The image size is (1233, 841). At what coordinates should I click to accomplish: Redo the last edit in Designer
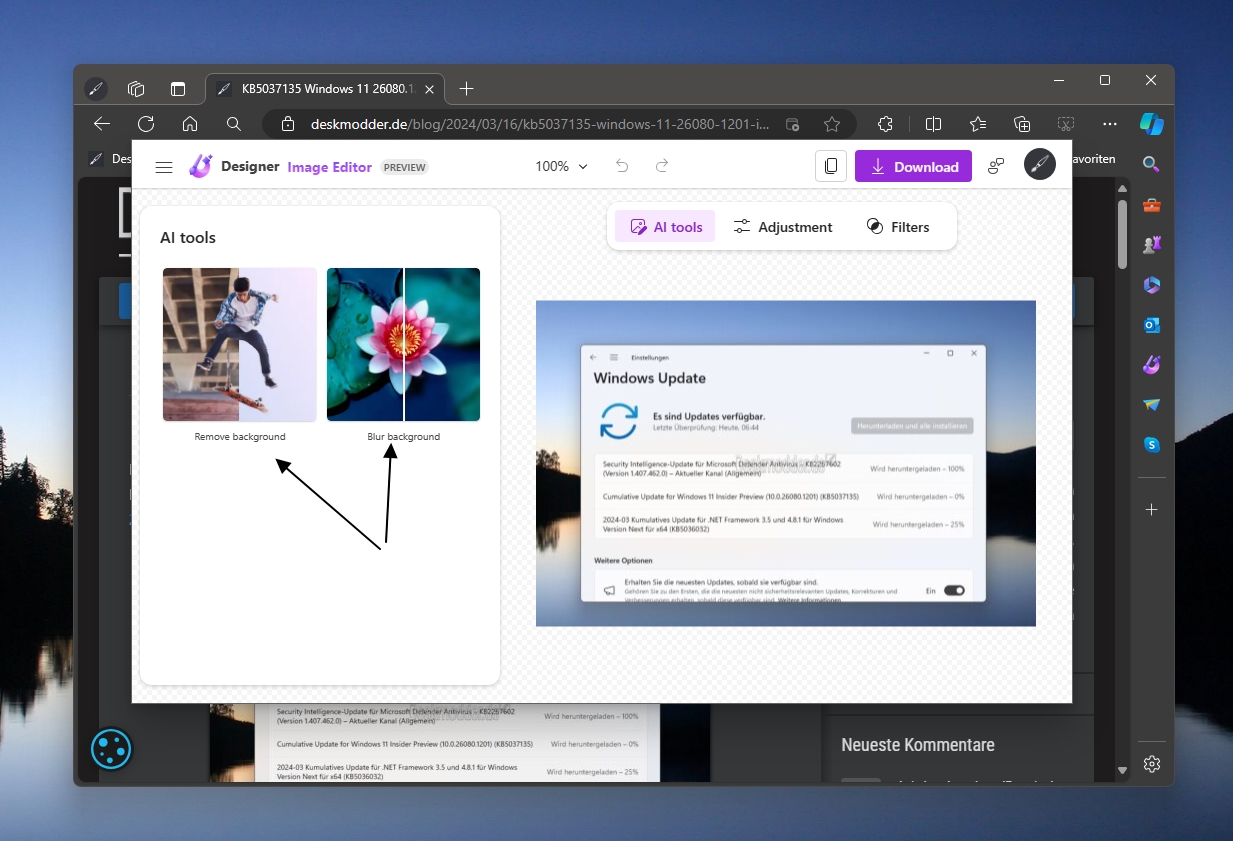[661, 166]
